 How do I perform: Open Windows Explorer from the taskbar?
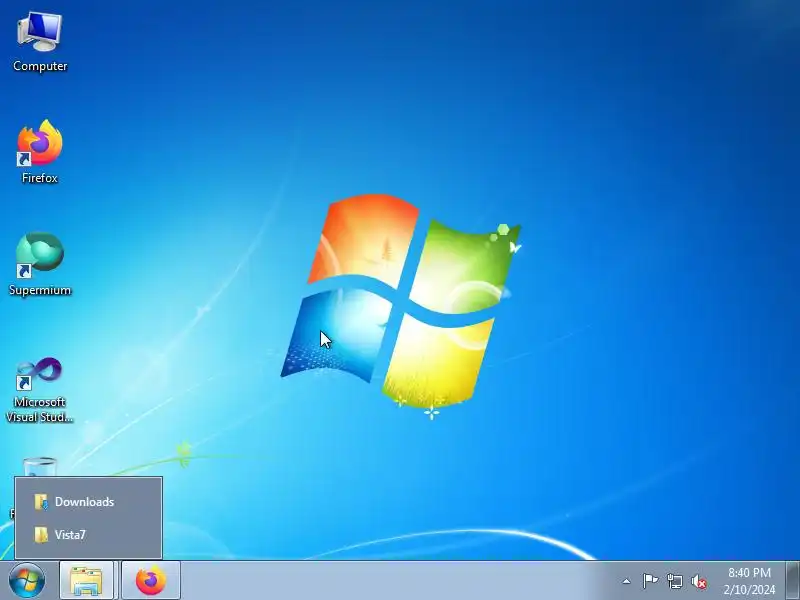pyautogui.click(x=86, y=581)
